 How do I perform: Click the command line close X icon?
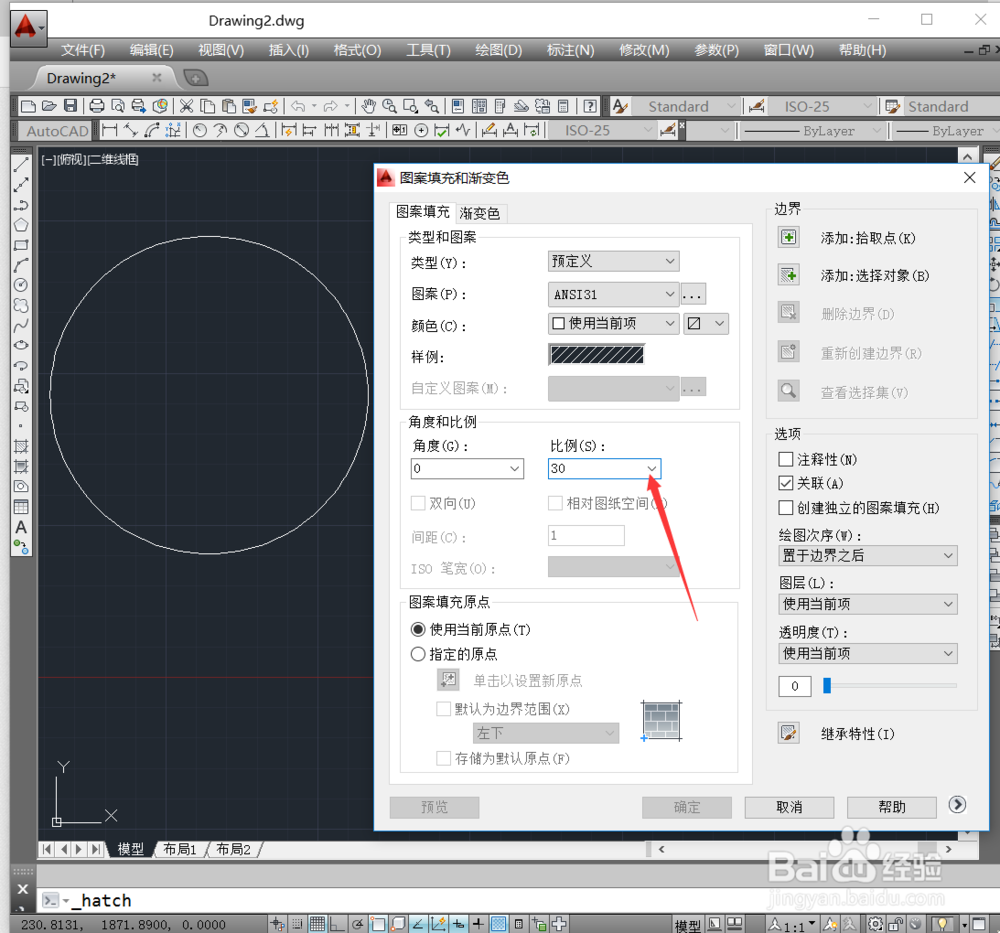pyautogui.click(x=23, y=888)
